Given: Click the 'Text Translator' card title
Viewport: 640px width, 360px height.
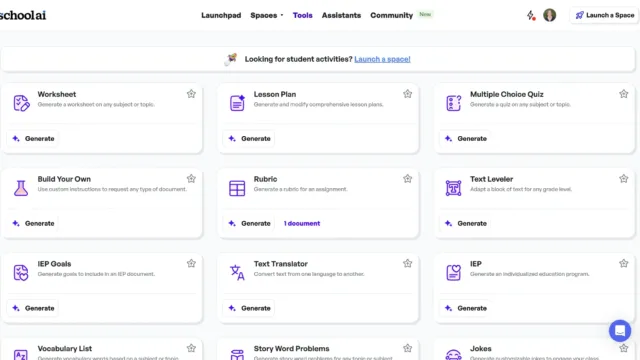Looking at the screenshot, I should pos(280,264).
